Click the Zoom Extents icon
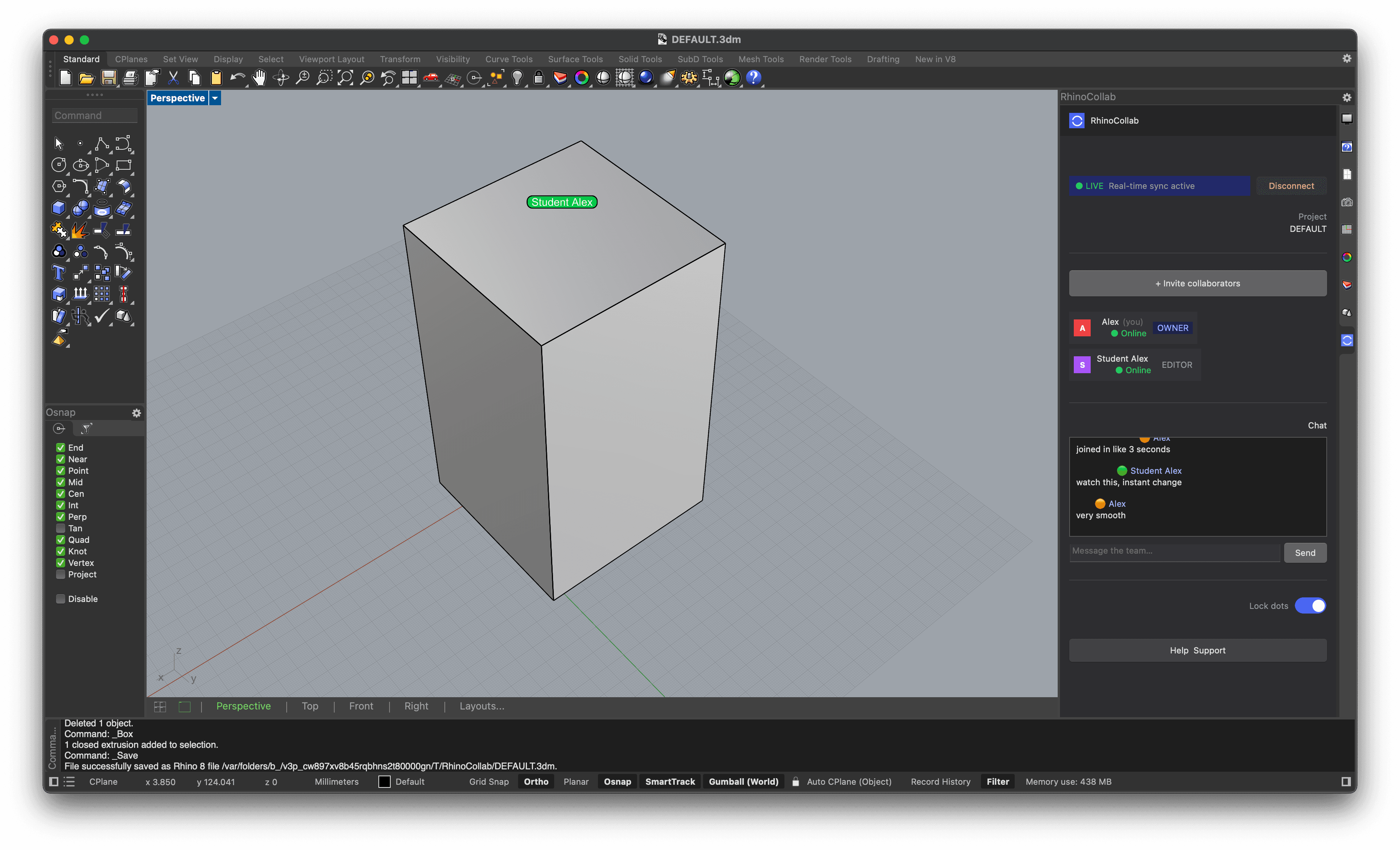 tap(345, 78)
